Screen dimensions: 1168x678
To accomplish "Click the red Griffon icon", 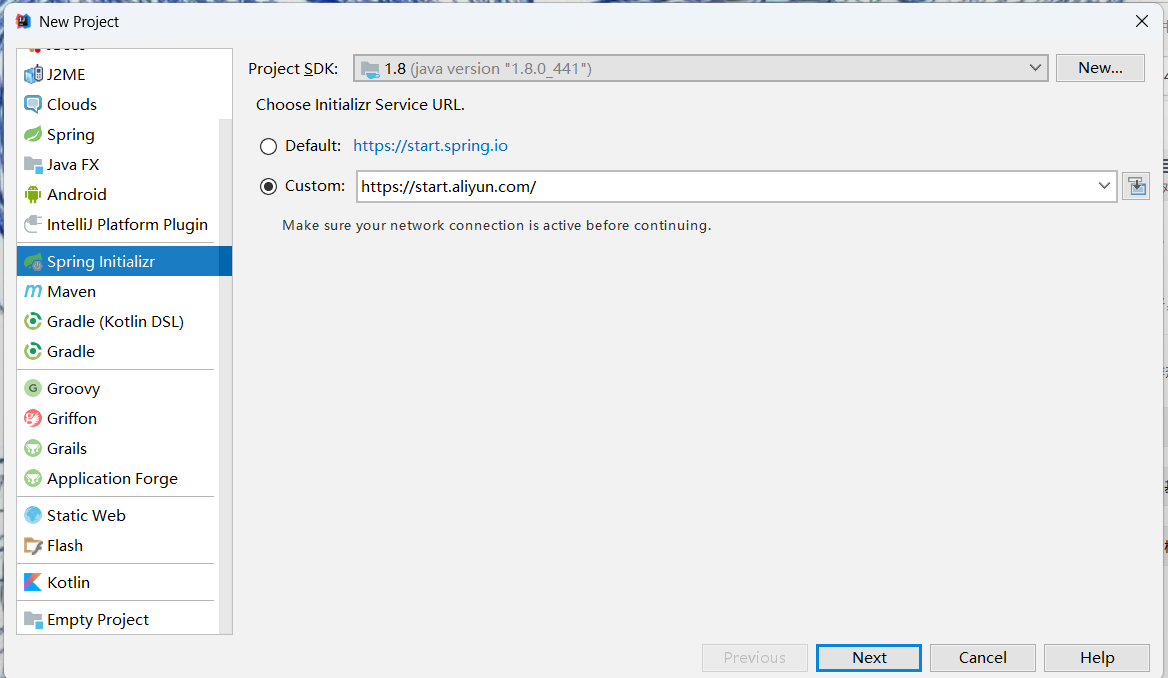I will pos(33,418).
